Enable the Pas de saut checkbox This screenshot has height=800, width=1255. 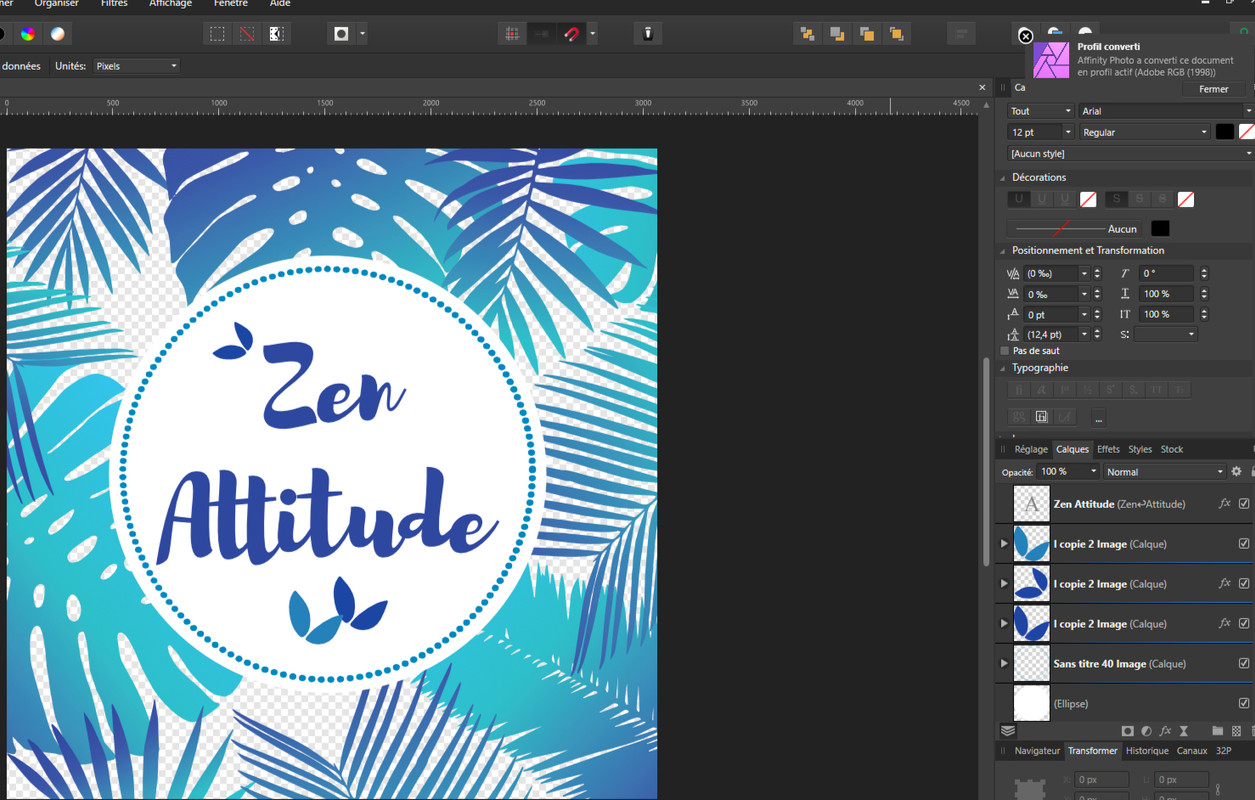coord(1005,351)
